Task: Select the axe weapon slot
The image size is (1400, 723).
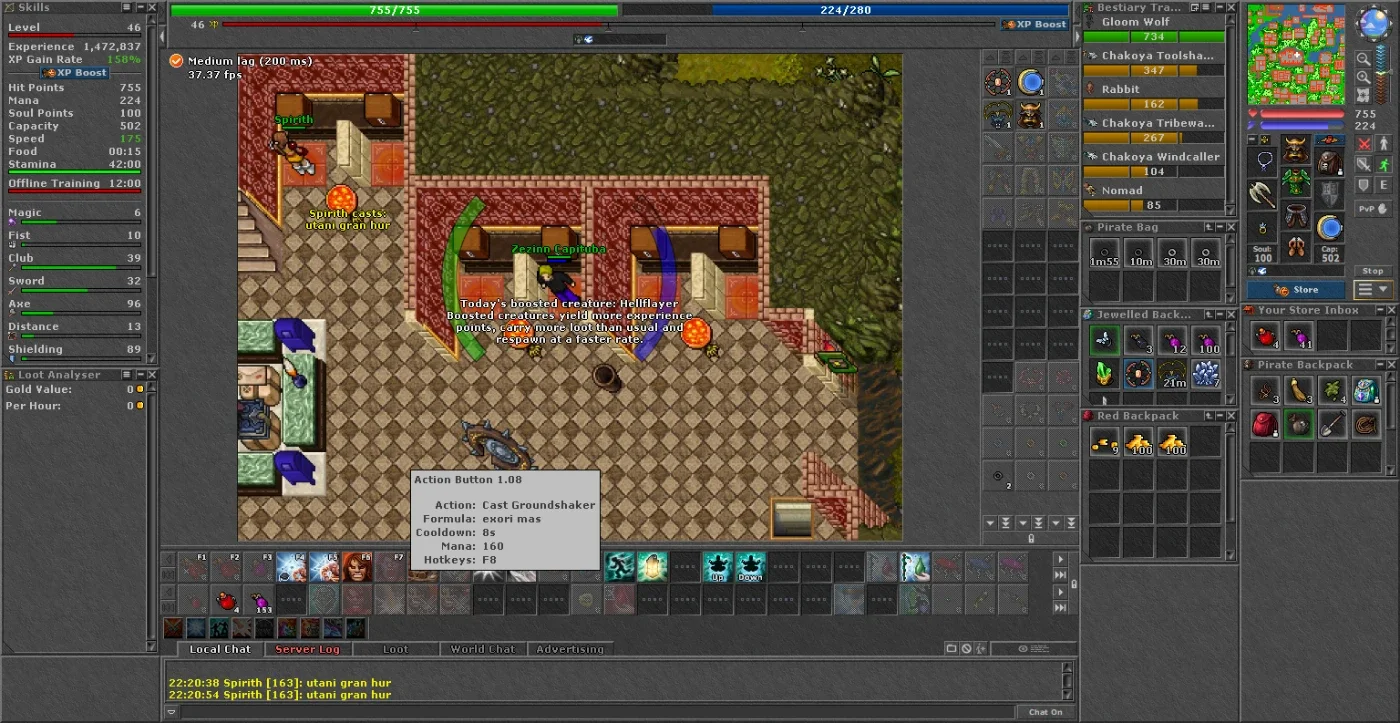Action: point(1262,193)
